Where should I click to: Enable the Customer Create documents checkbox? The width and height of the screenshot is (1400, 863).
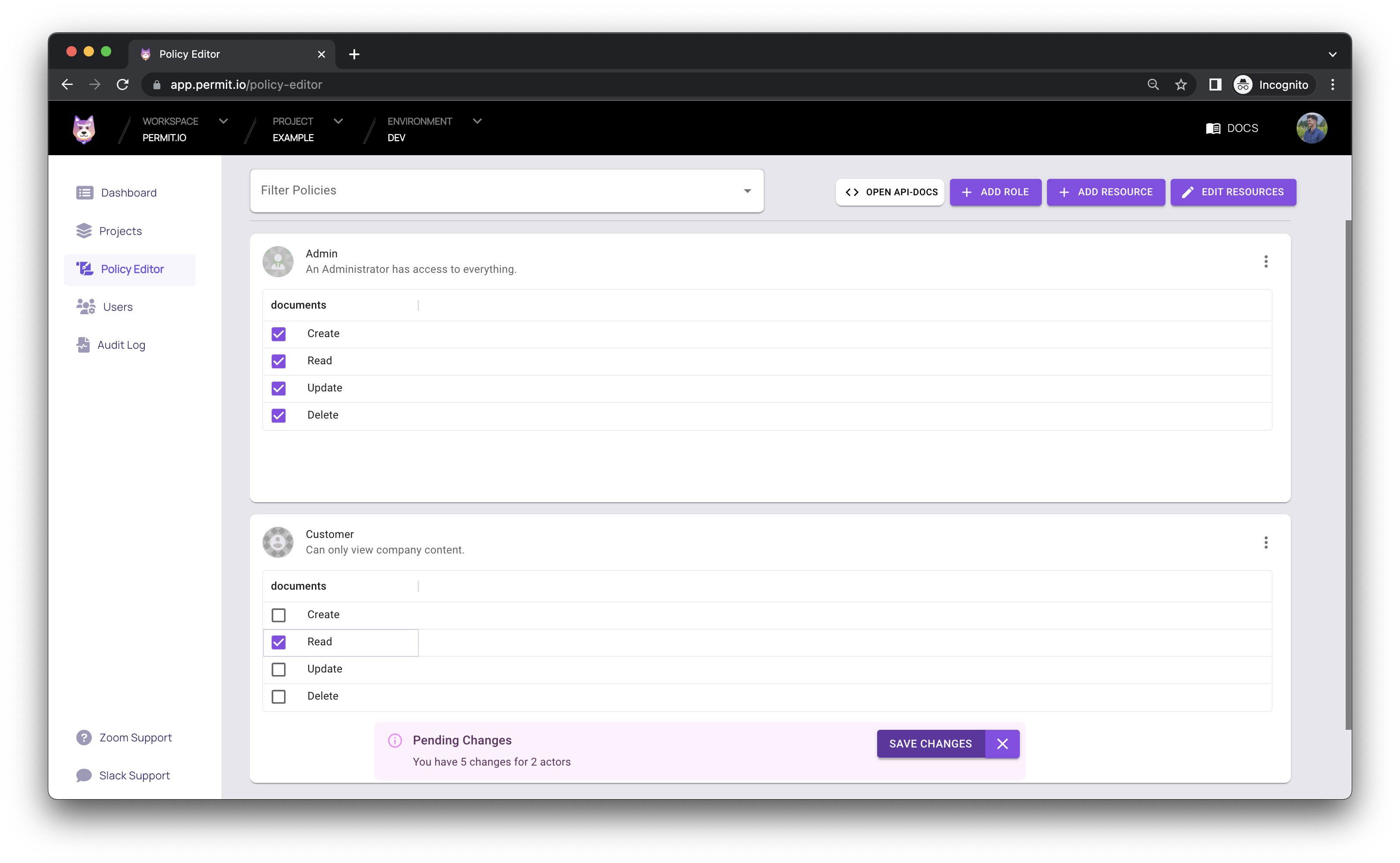[278, 614]
